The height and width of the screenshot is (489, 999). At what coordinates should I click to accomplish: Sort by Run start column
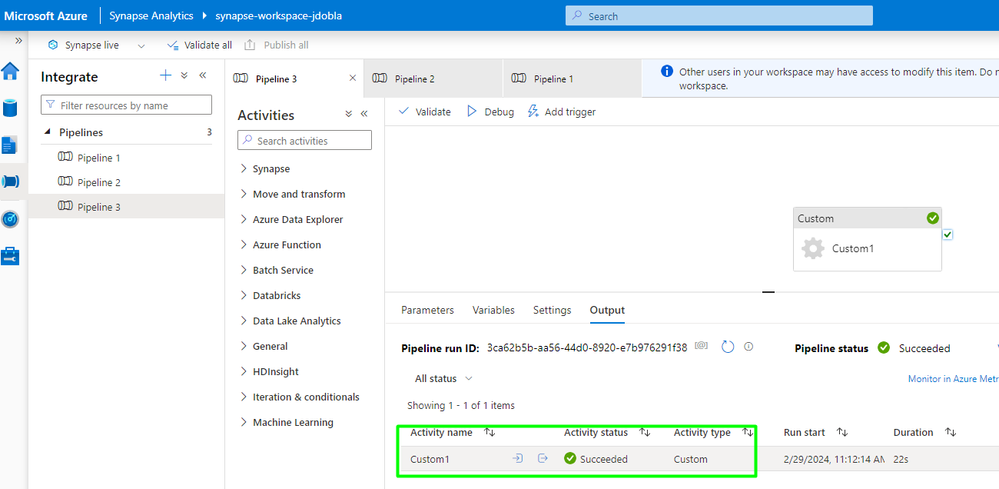click(842, 432)
